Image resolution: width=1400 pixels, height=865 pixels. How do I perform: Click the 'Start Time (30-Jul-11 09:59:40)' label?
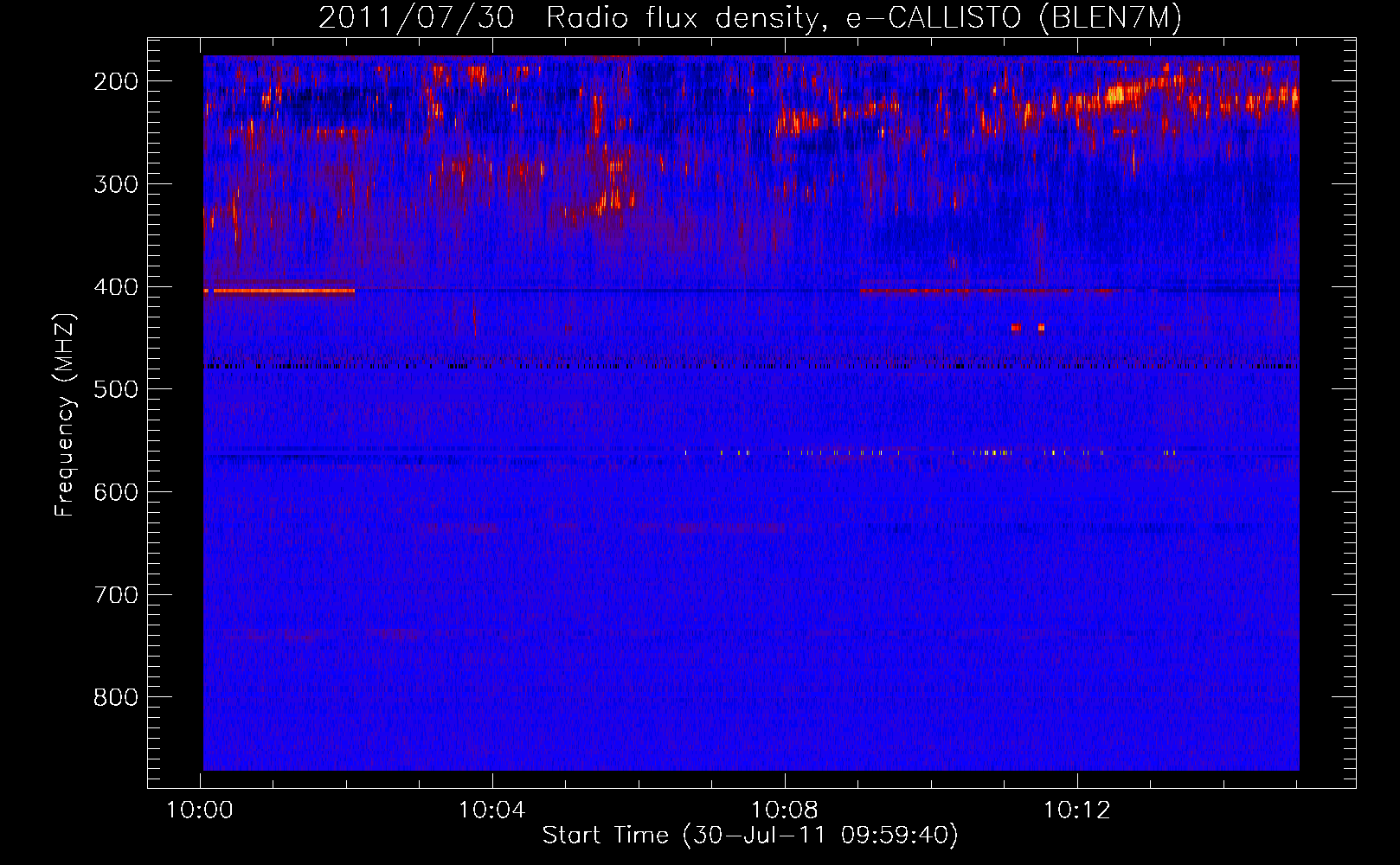point(750,836)
